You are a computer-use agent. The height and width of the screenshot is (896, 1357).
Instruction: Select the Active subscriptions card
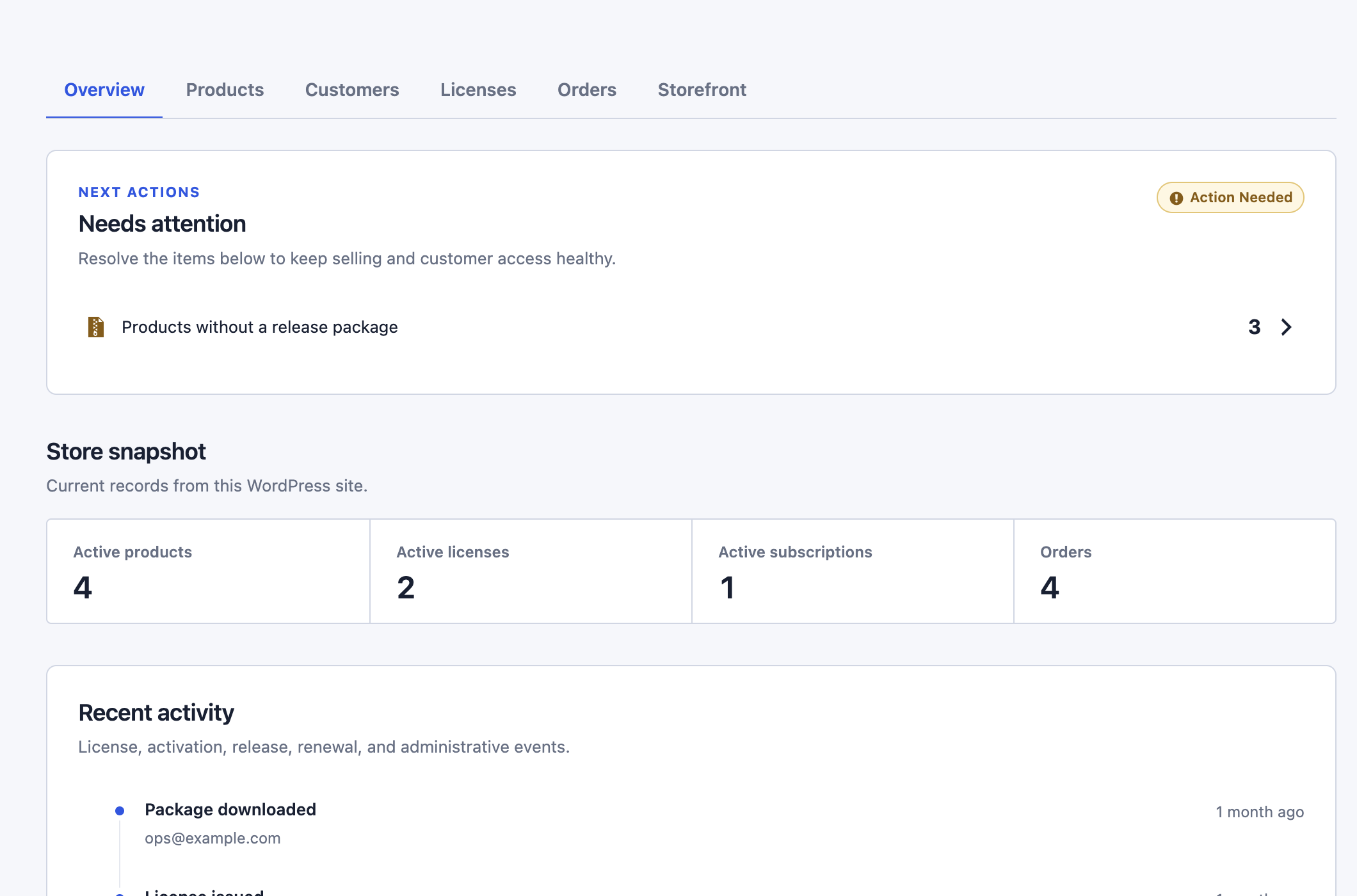point(853,571)
